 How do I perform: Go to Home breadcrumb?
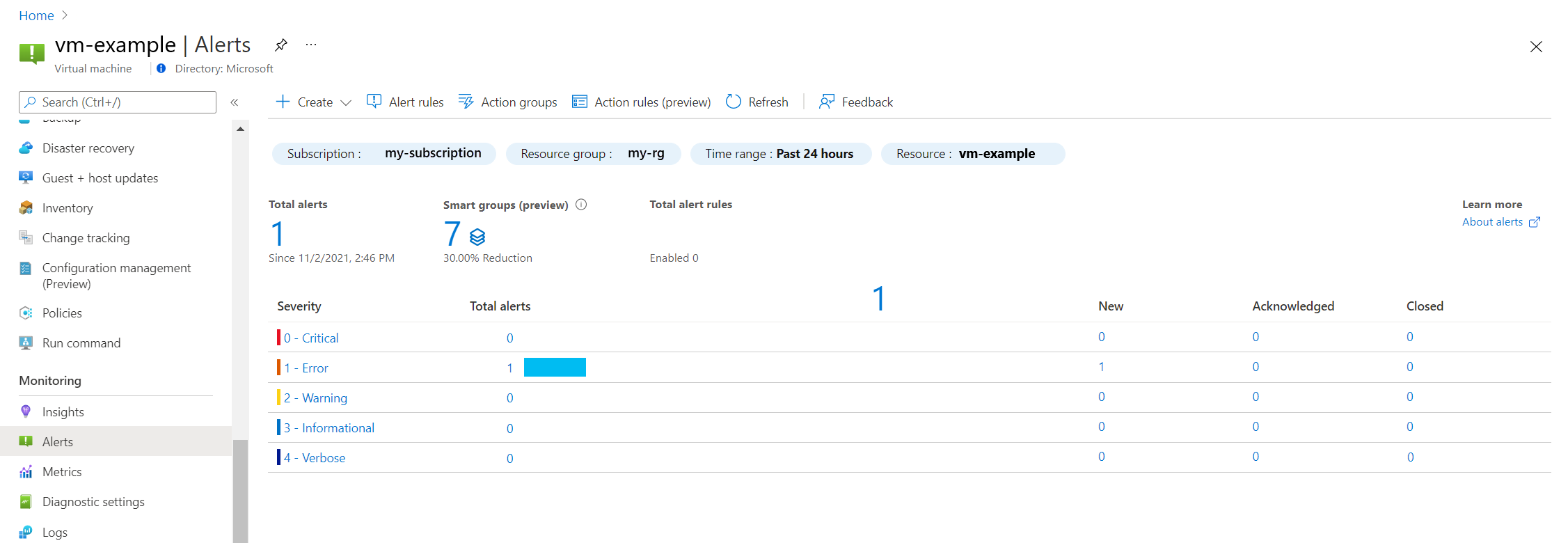[x=36, y=15]
